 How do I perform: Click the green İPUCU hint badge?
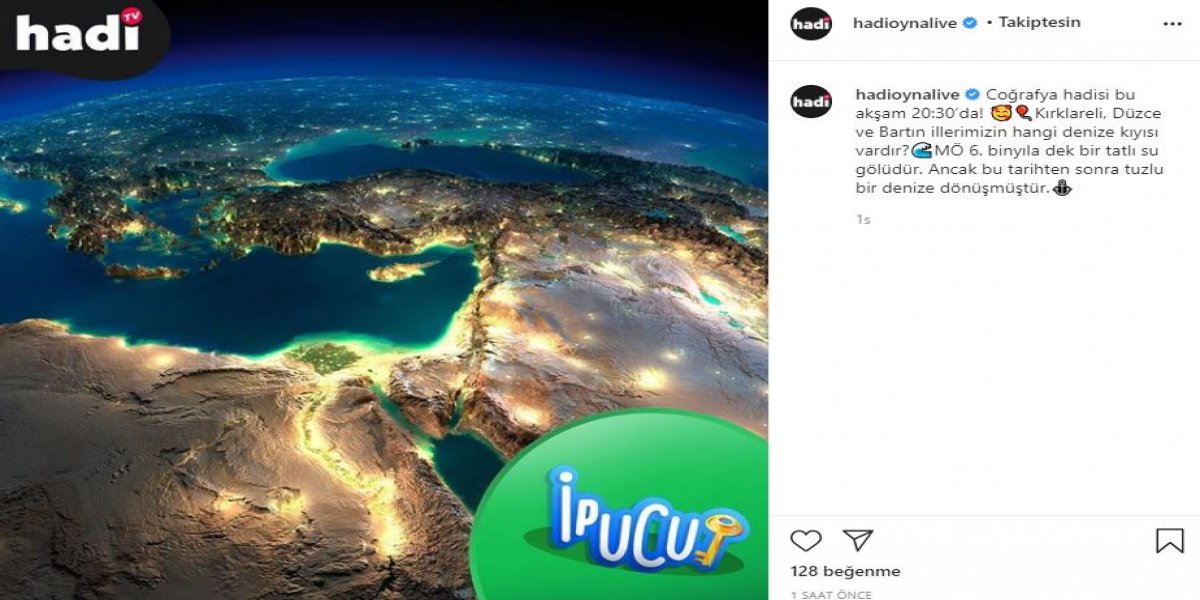[620, 505]
